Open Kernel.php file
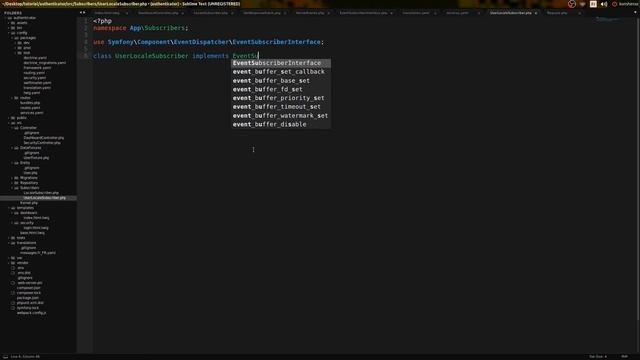The height and width of the screenshot is (360, 640). [29, 203]
